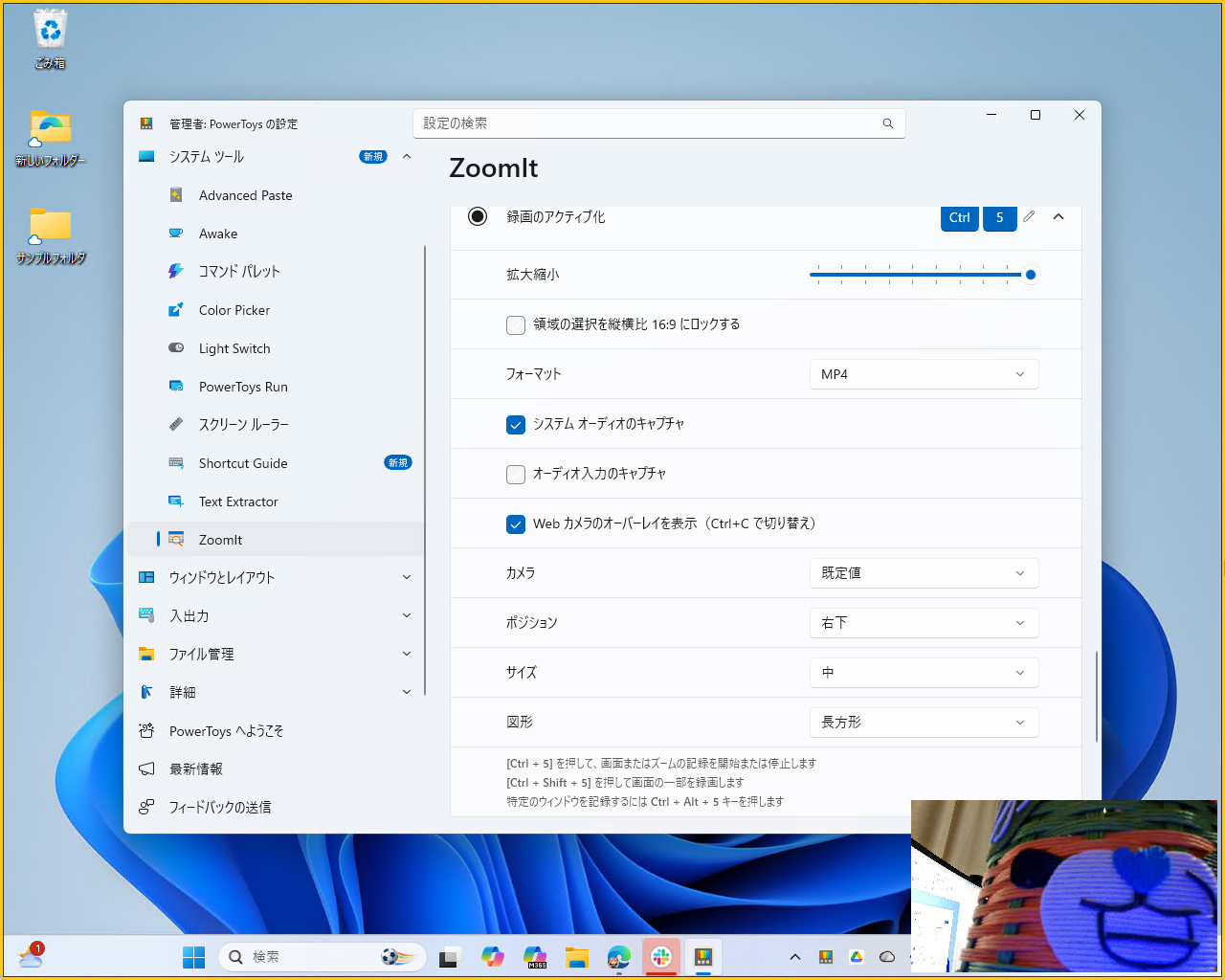
Task: Expand the 詳細 group
Action: click(407, 692)
